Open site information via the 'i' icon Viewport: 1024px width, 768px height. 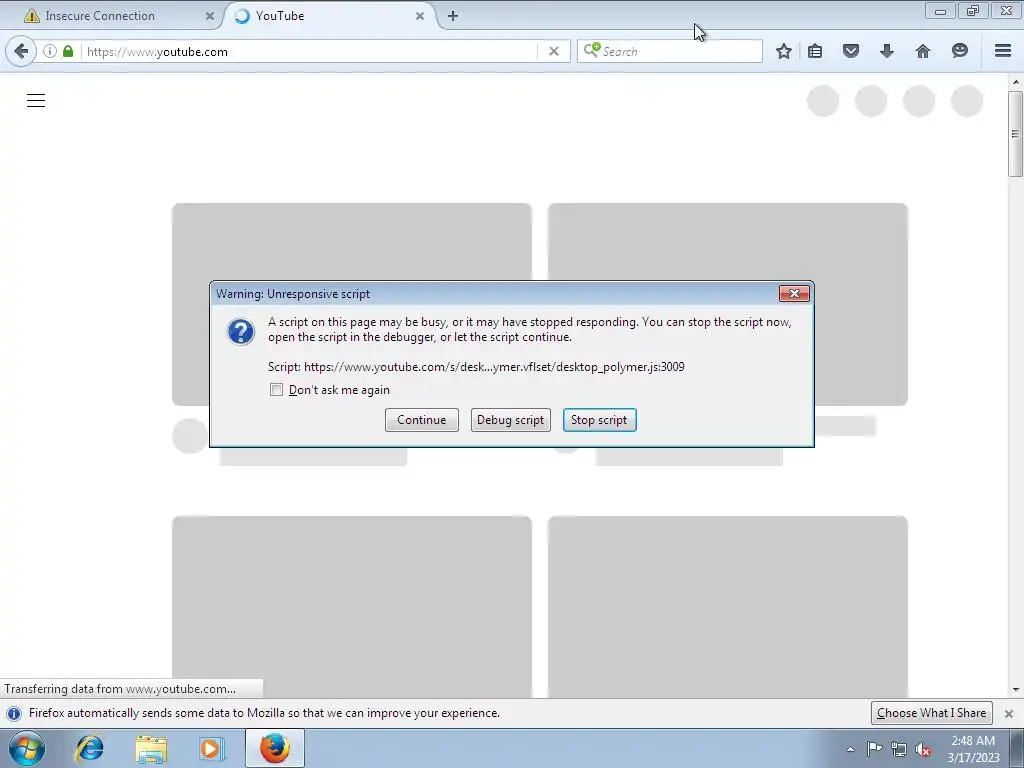[x=50, y=51]
